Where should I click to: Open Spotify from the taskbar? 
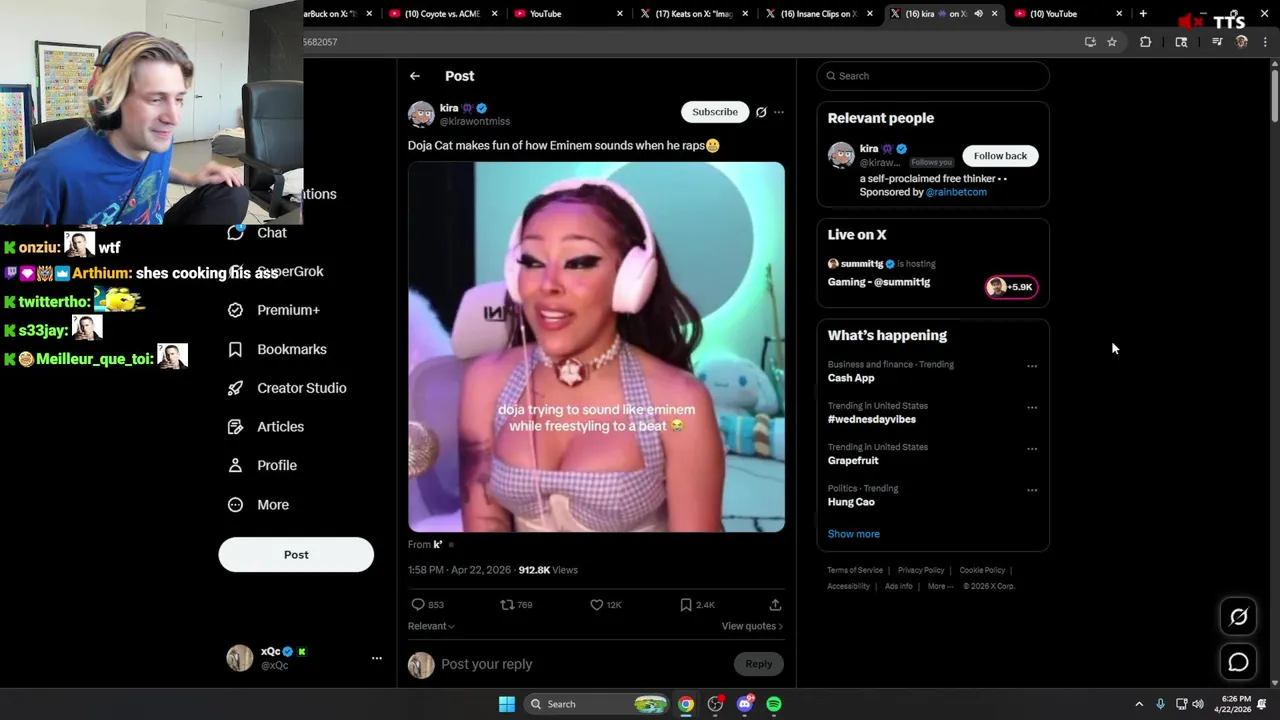[x=774, y=704]
